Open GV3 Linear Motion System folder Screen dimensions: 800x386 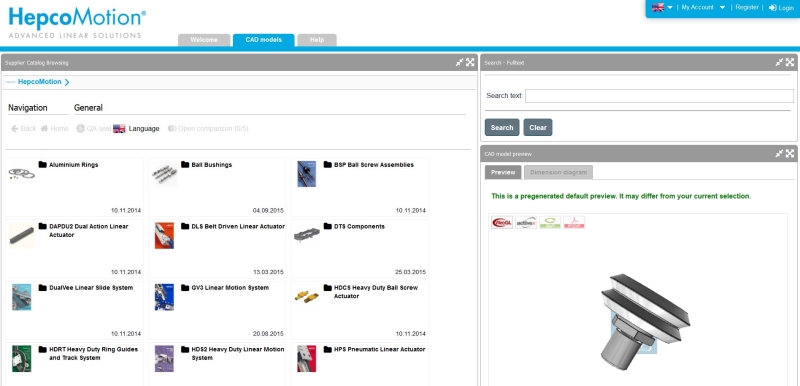230,288
